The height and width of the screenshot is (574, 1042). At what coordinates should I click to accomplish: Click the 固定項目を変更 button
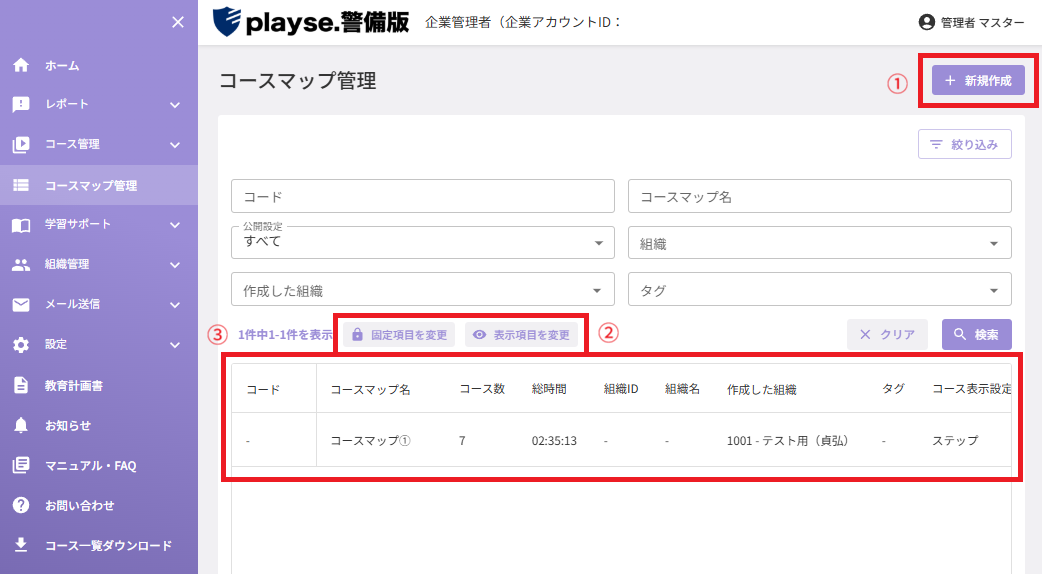click(x=399, y=334)
